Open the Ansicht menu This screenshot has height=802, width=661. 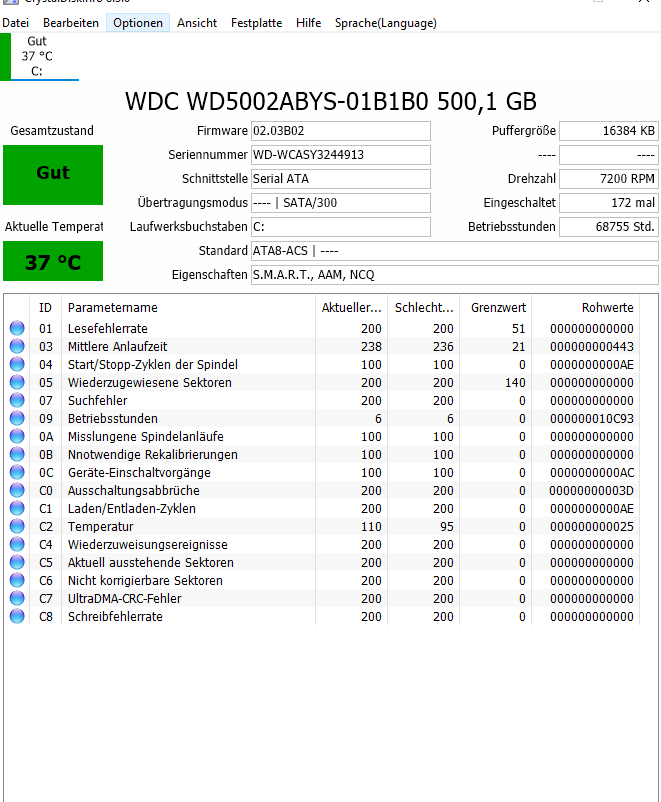(x=197, y=23)
